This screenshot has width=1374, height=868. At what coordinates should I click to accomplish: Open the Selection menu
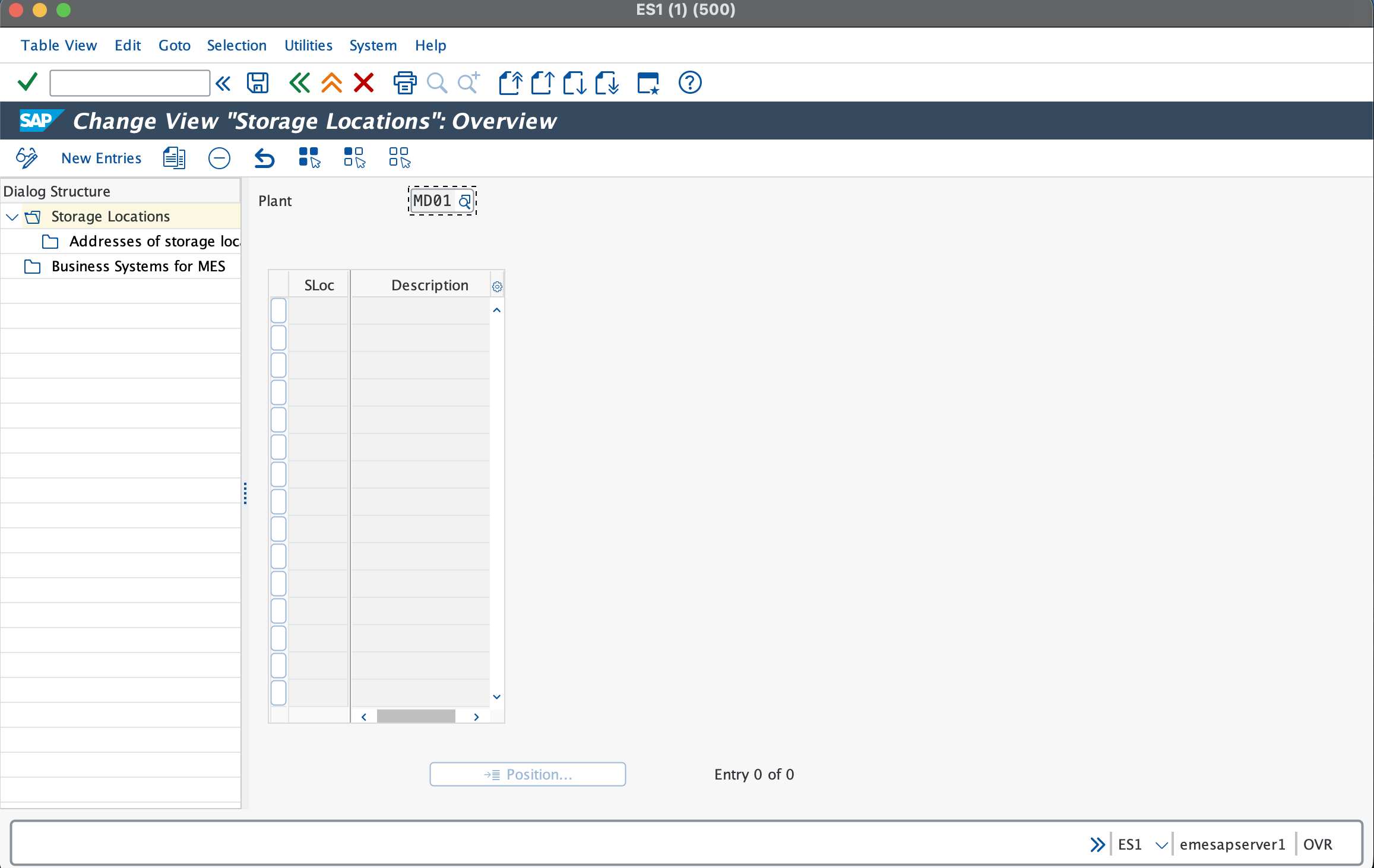[236, 45]
